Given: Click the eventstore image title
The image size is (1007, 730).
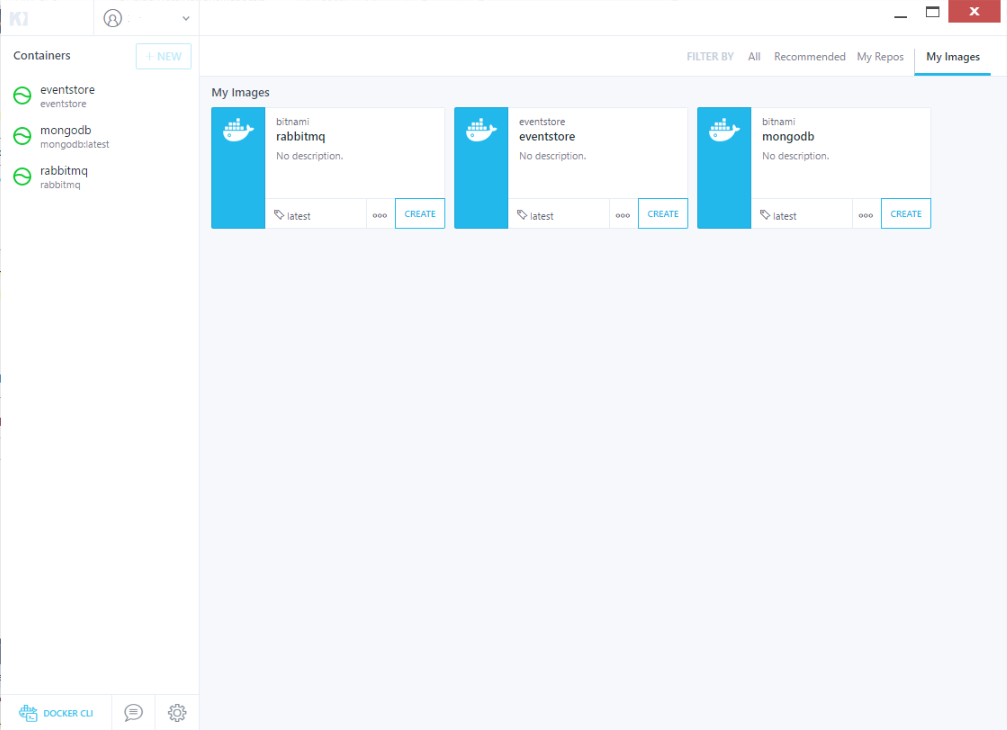Looking at the screenshot, I should [547, 137].
